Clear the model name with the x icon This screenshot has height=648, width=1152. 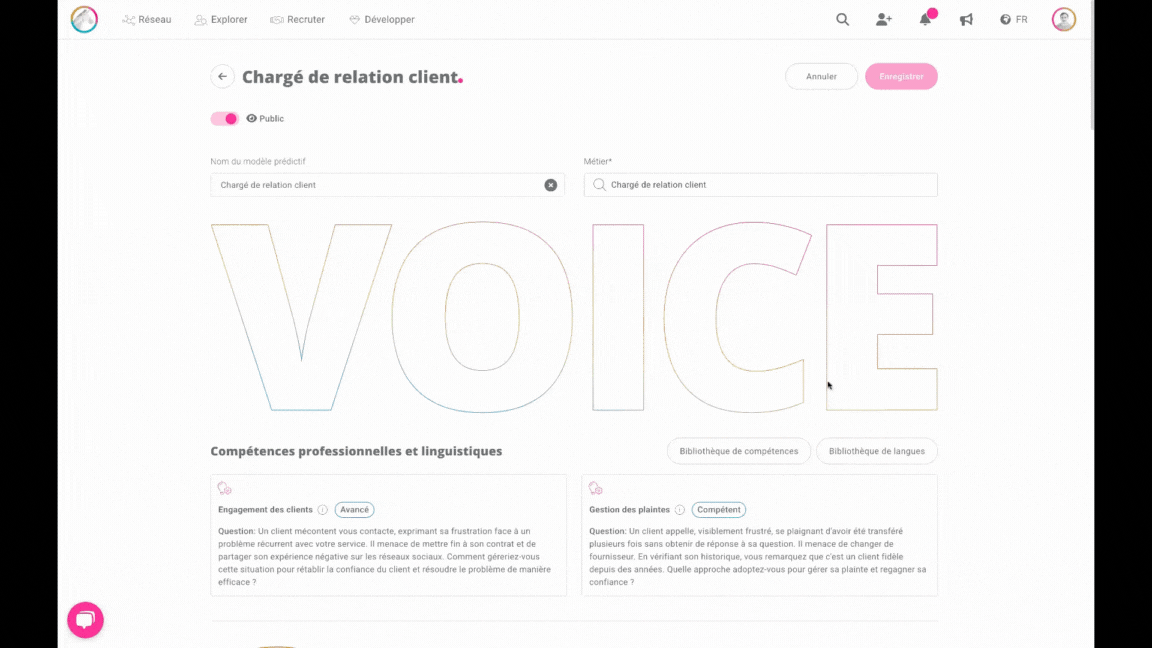click(550, 184)
